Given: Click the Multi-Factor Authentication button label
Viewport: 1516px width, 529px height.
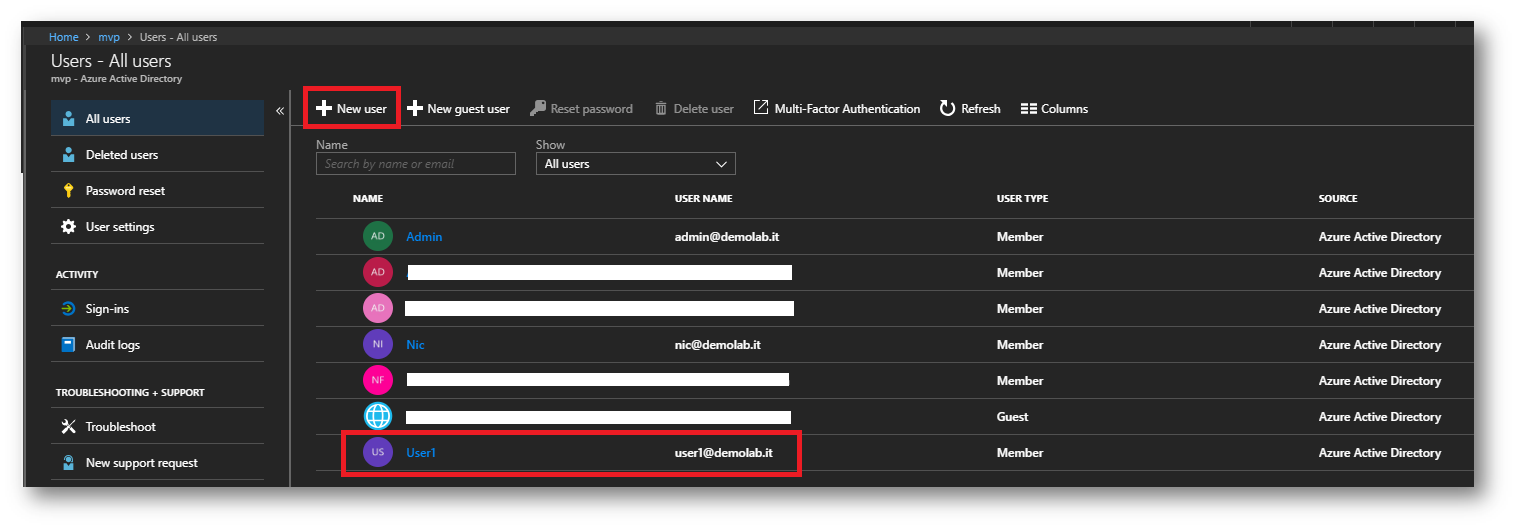Looking at the screenshot, I should click(847, 109).
